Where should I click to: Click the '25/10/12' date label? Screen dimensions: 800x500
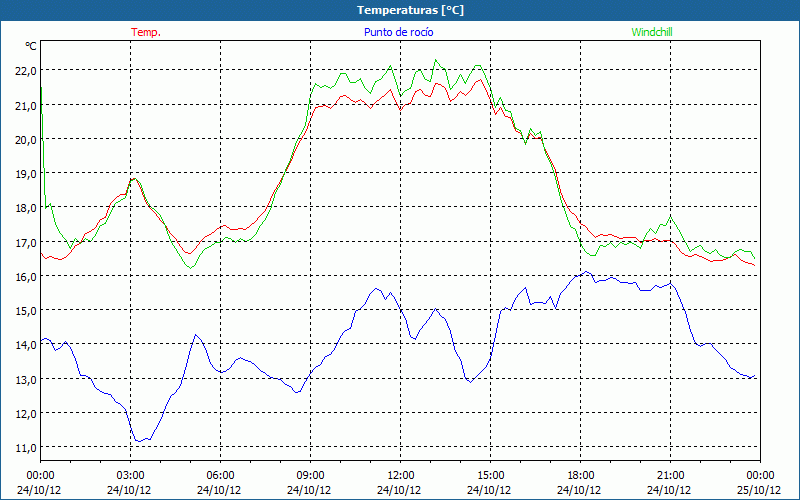[x=760, y=490]
